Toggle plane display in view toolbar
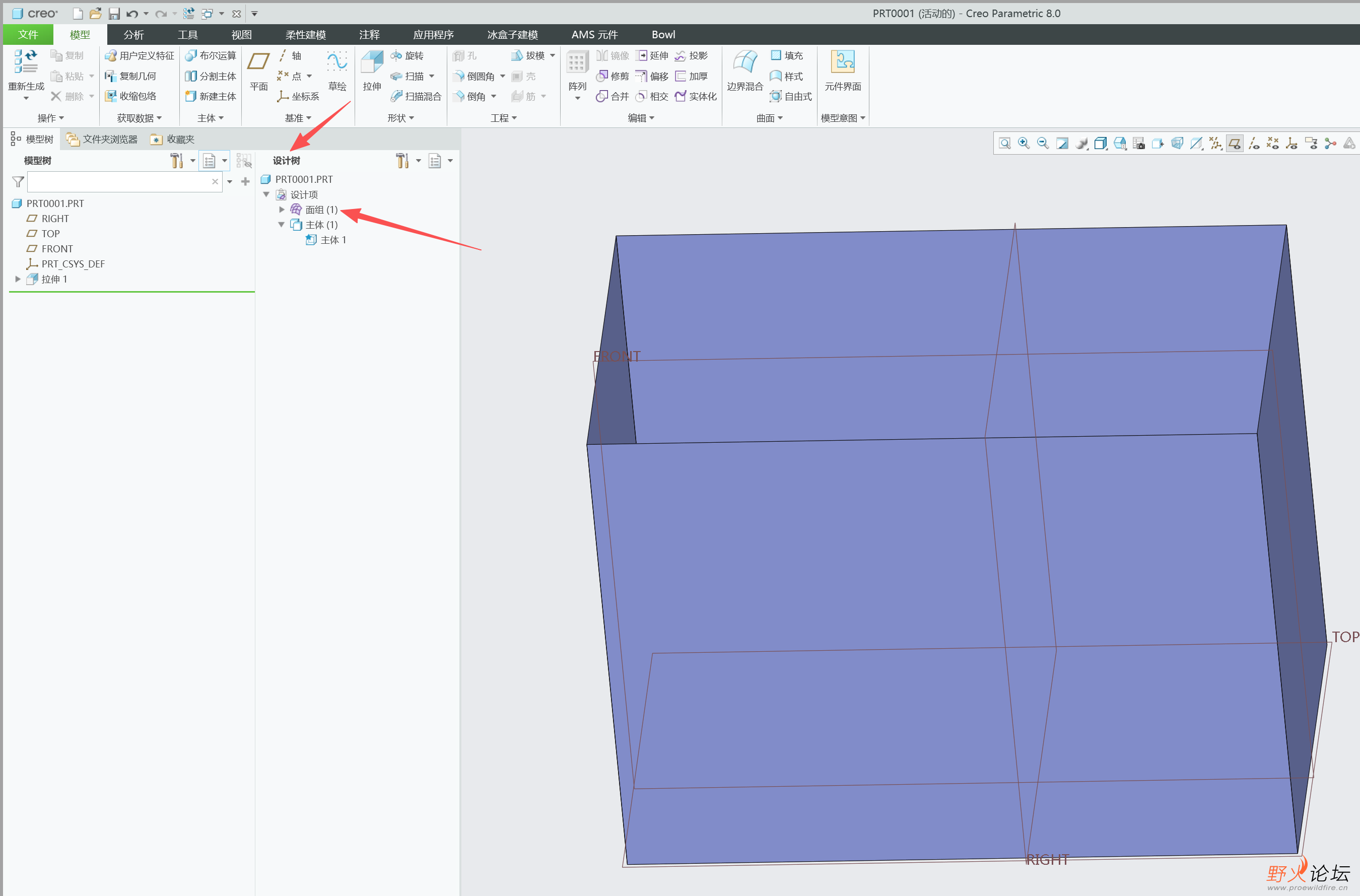The width and height of the screenshot is (1360, 896). (1234, 144)
